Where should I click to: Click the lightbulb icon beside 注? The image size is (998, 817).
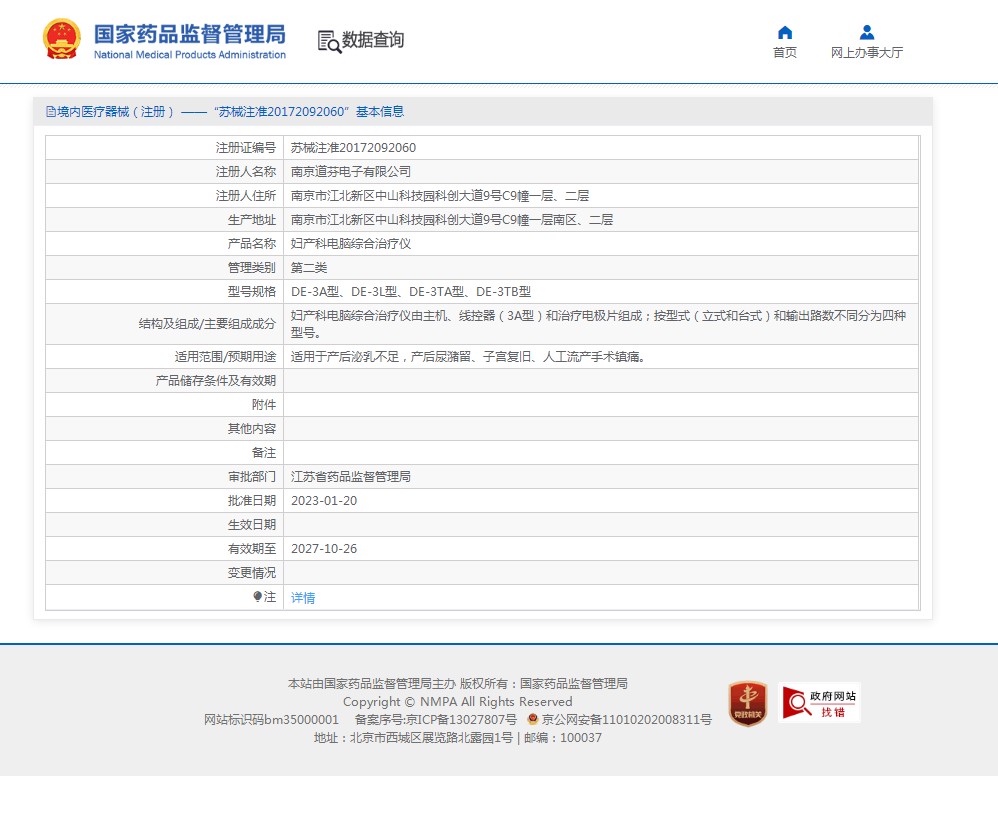pos(257,596)
